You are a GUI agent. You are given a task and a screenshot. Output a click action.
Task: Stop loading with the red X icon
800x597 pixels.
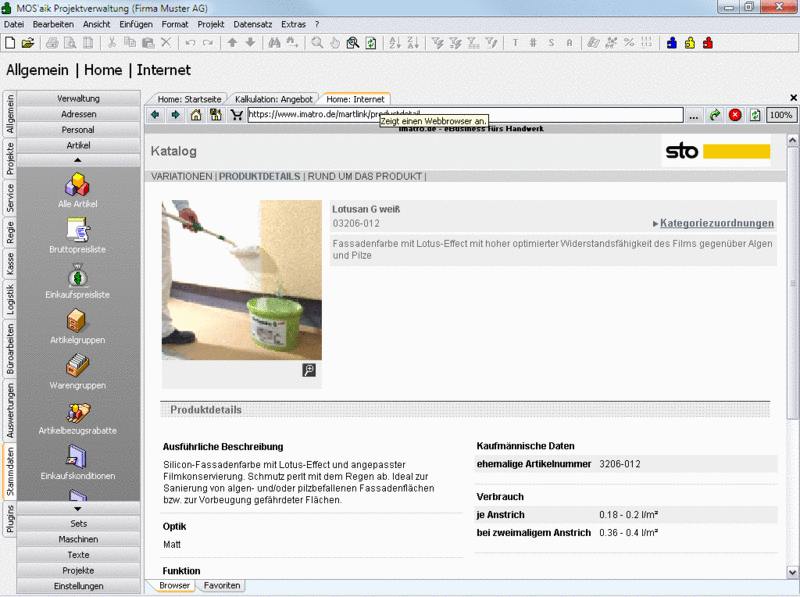735,115
